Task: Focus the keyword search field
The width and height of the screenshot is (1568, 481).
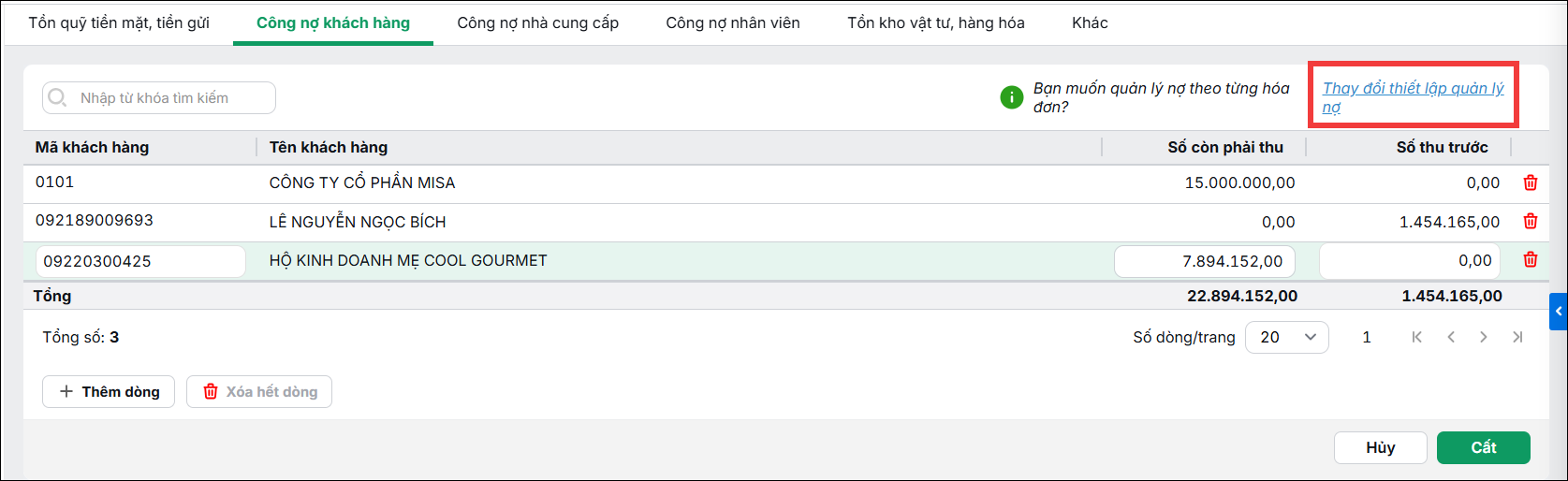Action: click(159, 97)
